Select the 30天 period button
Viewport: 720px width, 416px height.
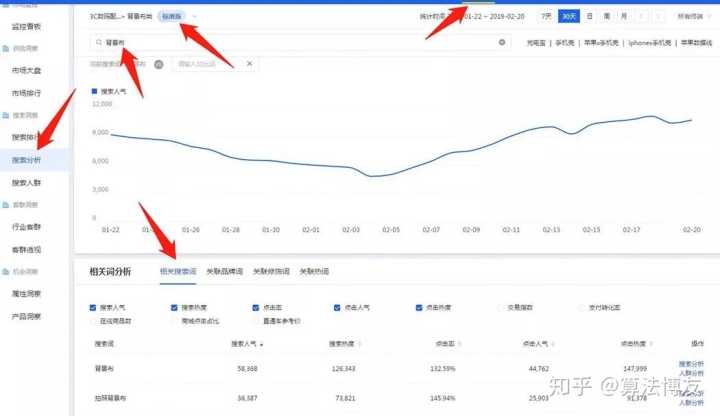coord(569,16)
